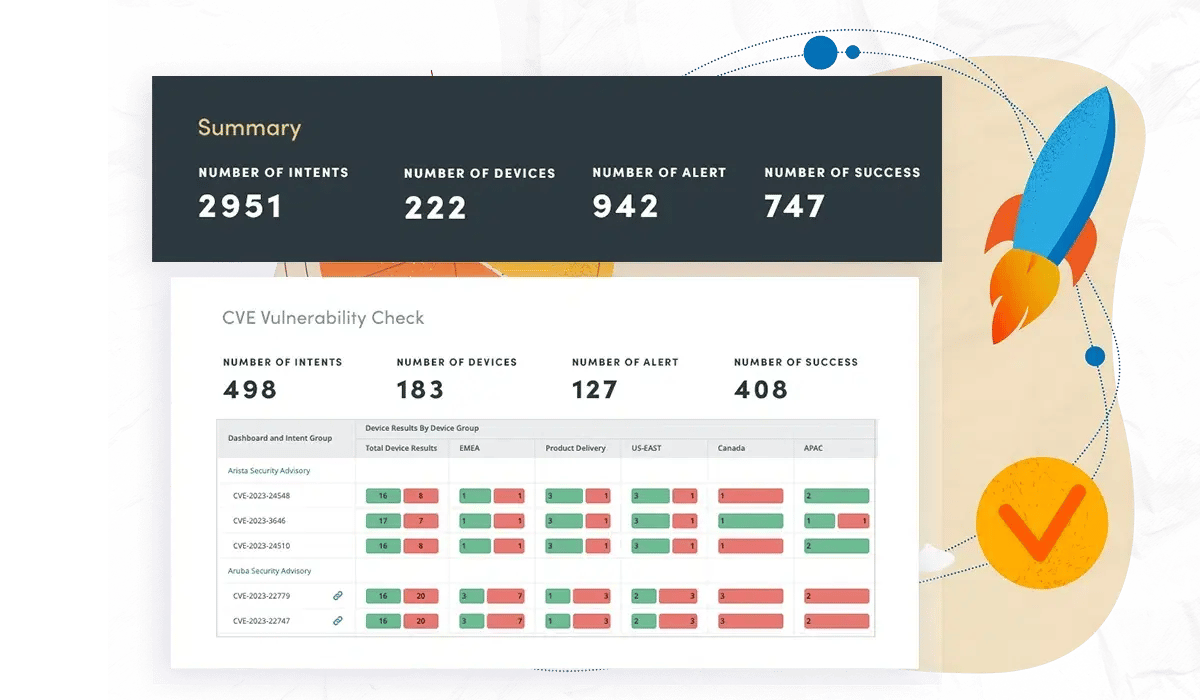1200x700 pixels.
Task: Collapse the Aruba Security Advisory group
Action: [x=269, y=570]
